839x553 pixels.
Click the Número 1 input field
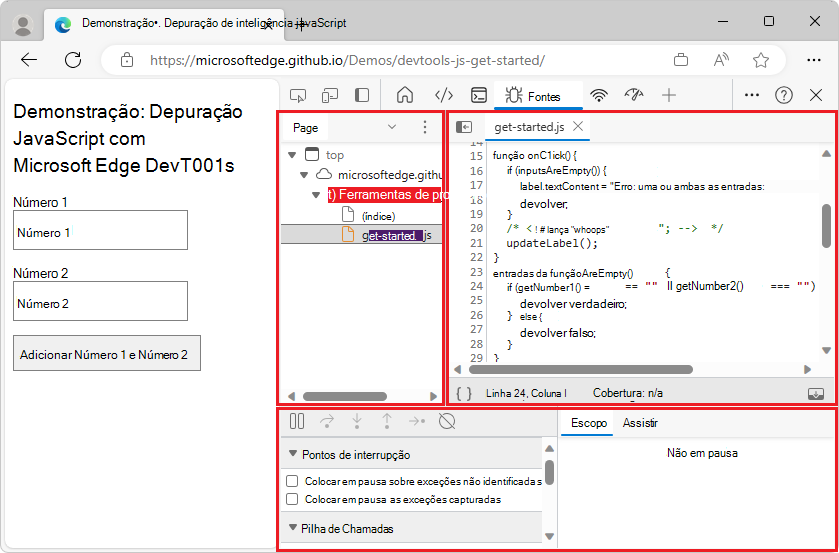point(100,230)
